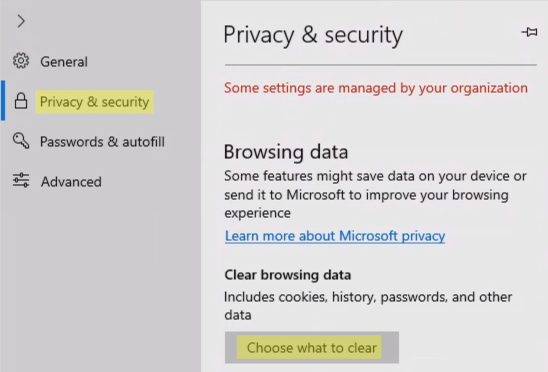Viewport: 548px width, 372px height.
Task: Pin the settings pane with pin icon
Action: point(529,32)
